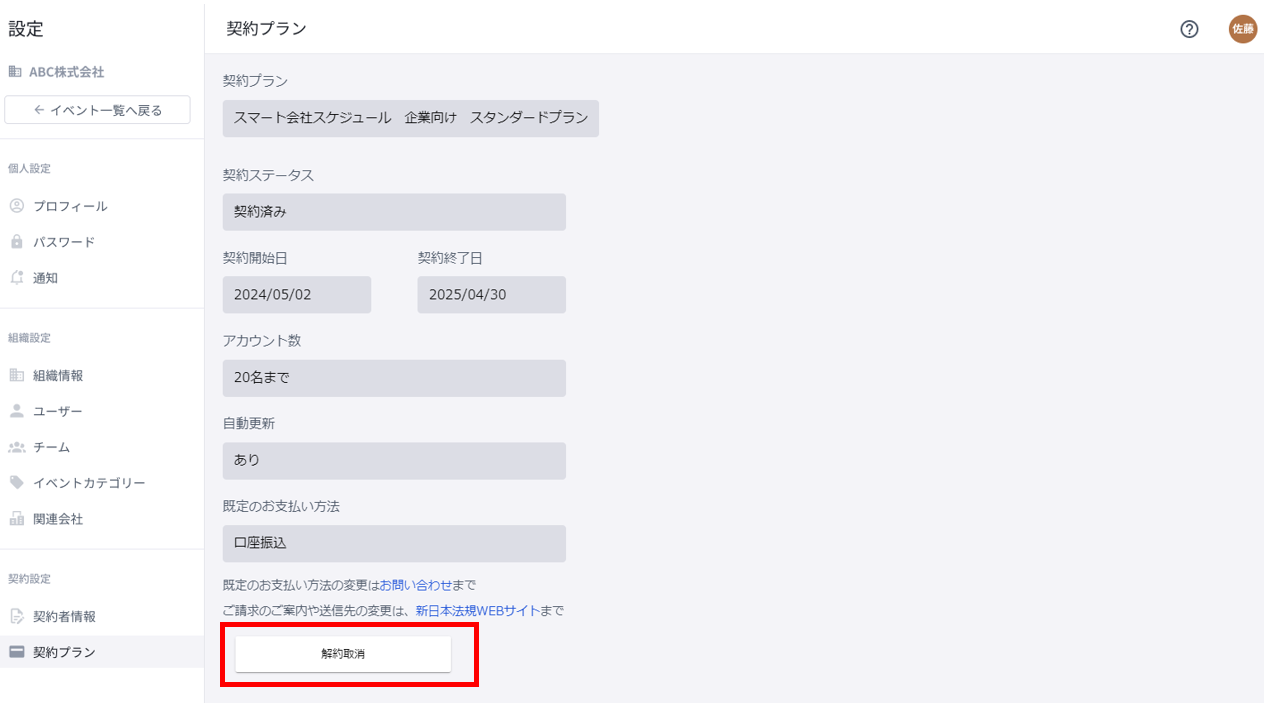Click the チーム group icon
1264x703 pixels.
coord(16,447)
